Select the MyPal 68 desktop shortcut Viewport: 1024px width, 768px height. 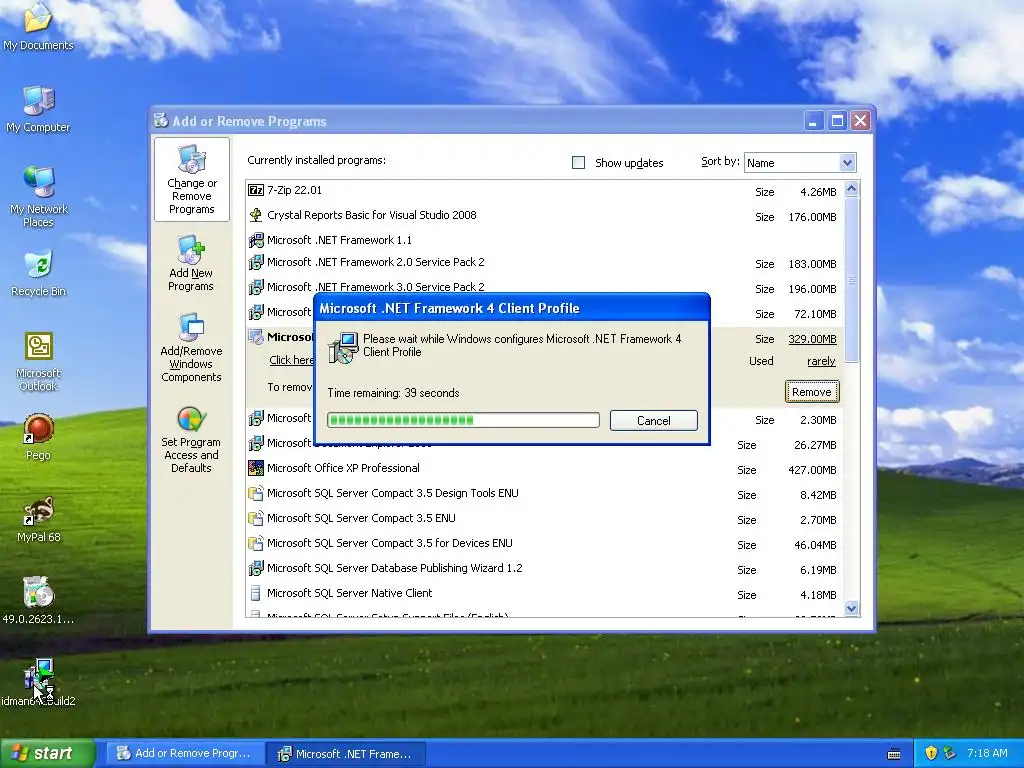(x=38, y=520)
